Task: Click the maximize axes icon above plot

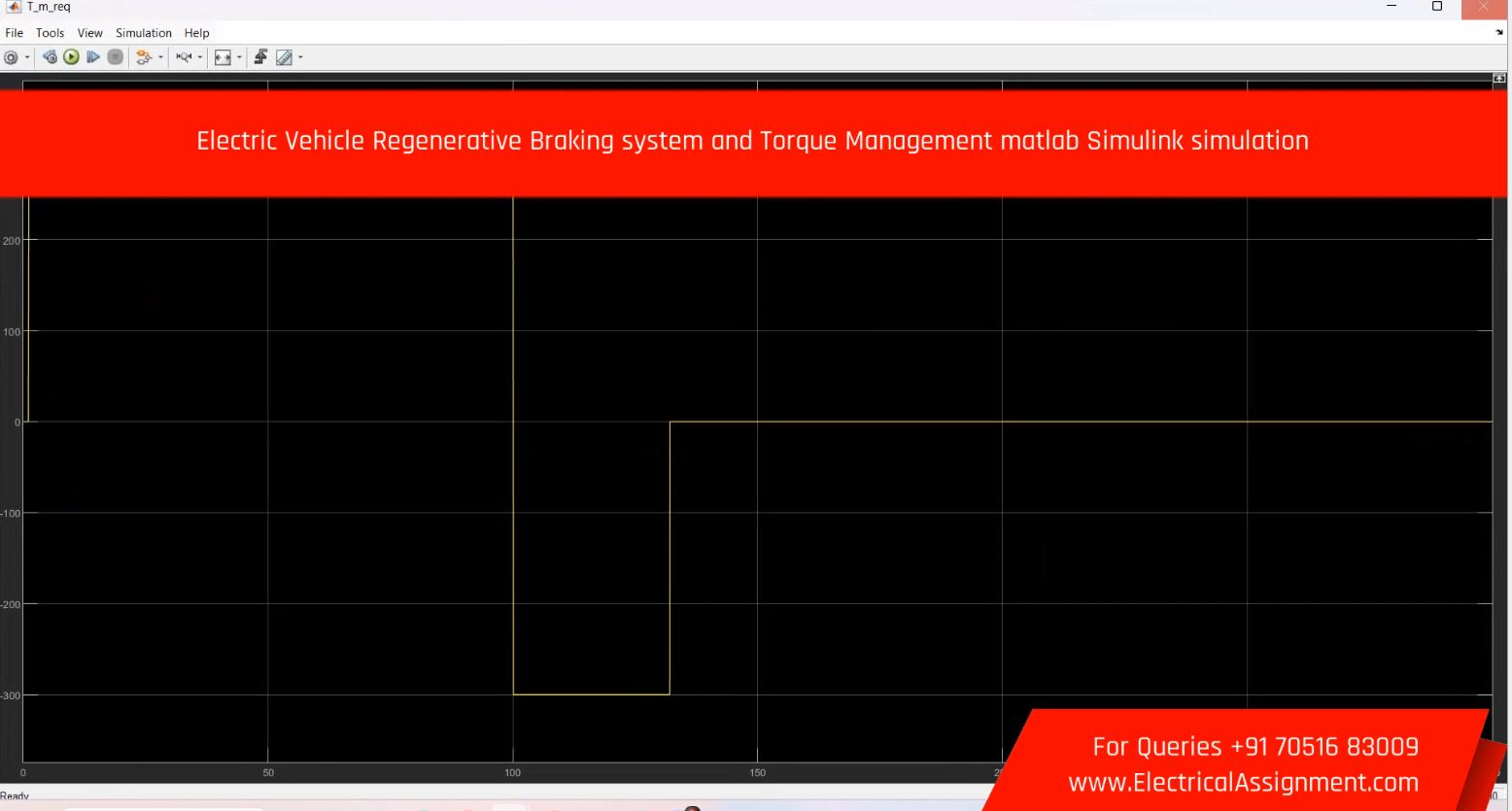Action: tap(1498, 78)
